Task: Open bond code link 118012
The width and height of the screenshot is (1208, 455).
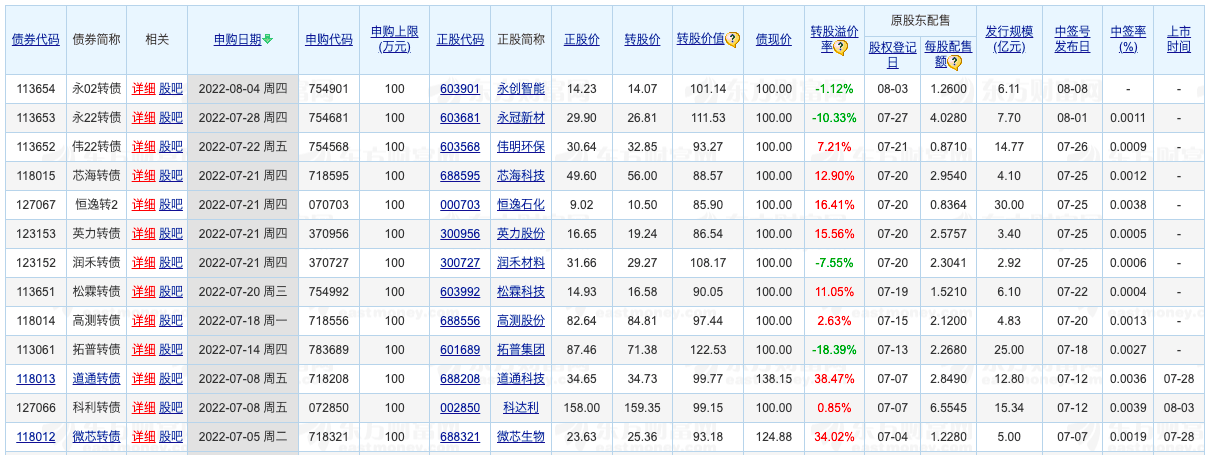Action: point(35,437)
